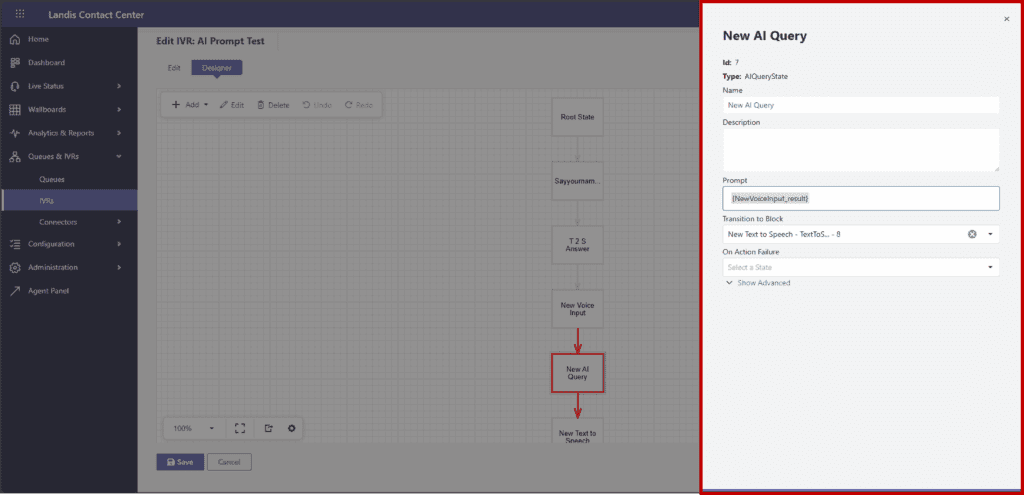
Task: Open Queues in the sidebar
Action: click(x=52, y=179)
